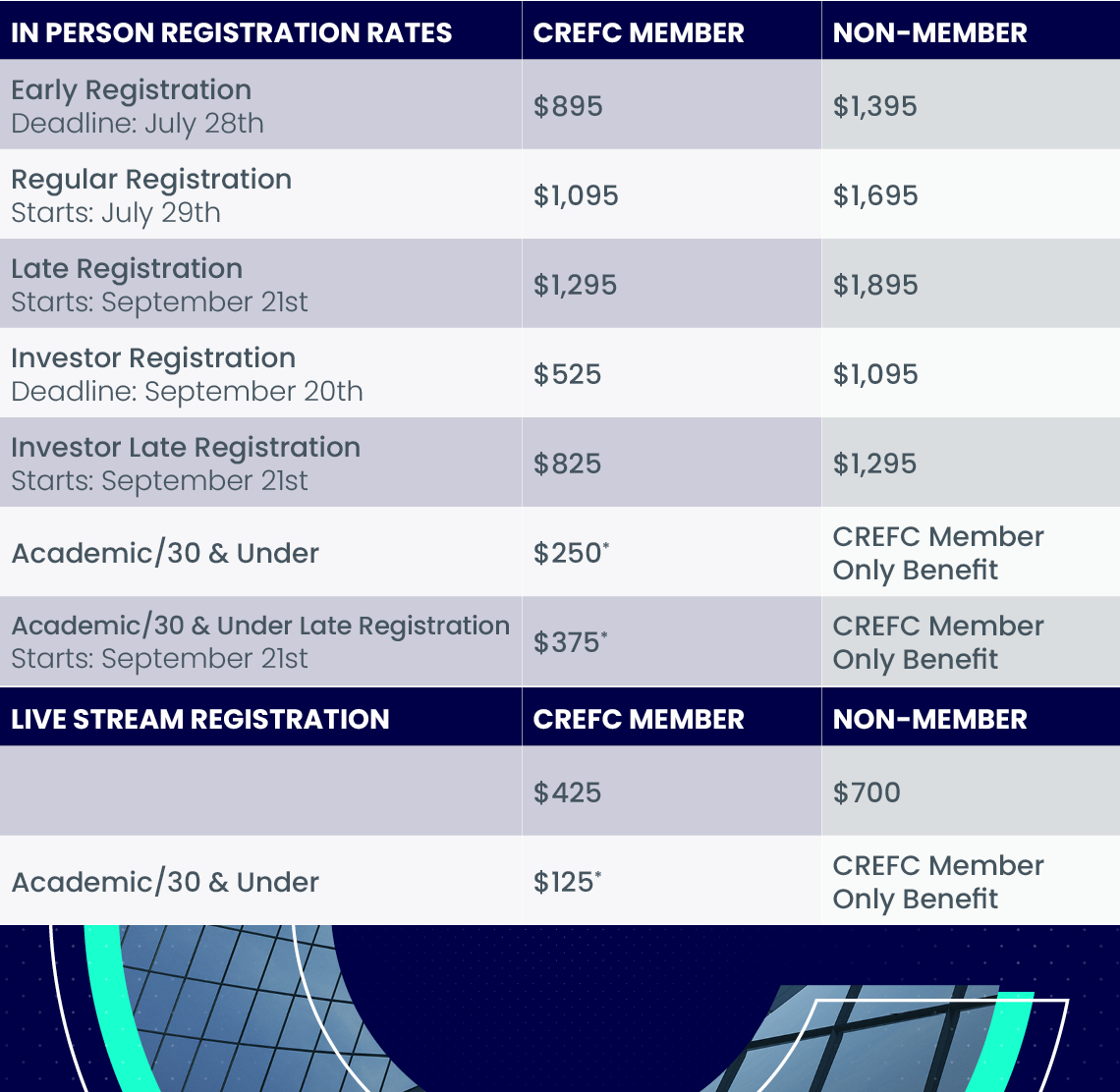Click the $125 live stream academic price
The image size is (1120, 1092).
567,882
